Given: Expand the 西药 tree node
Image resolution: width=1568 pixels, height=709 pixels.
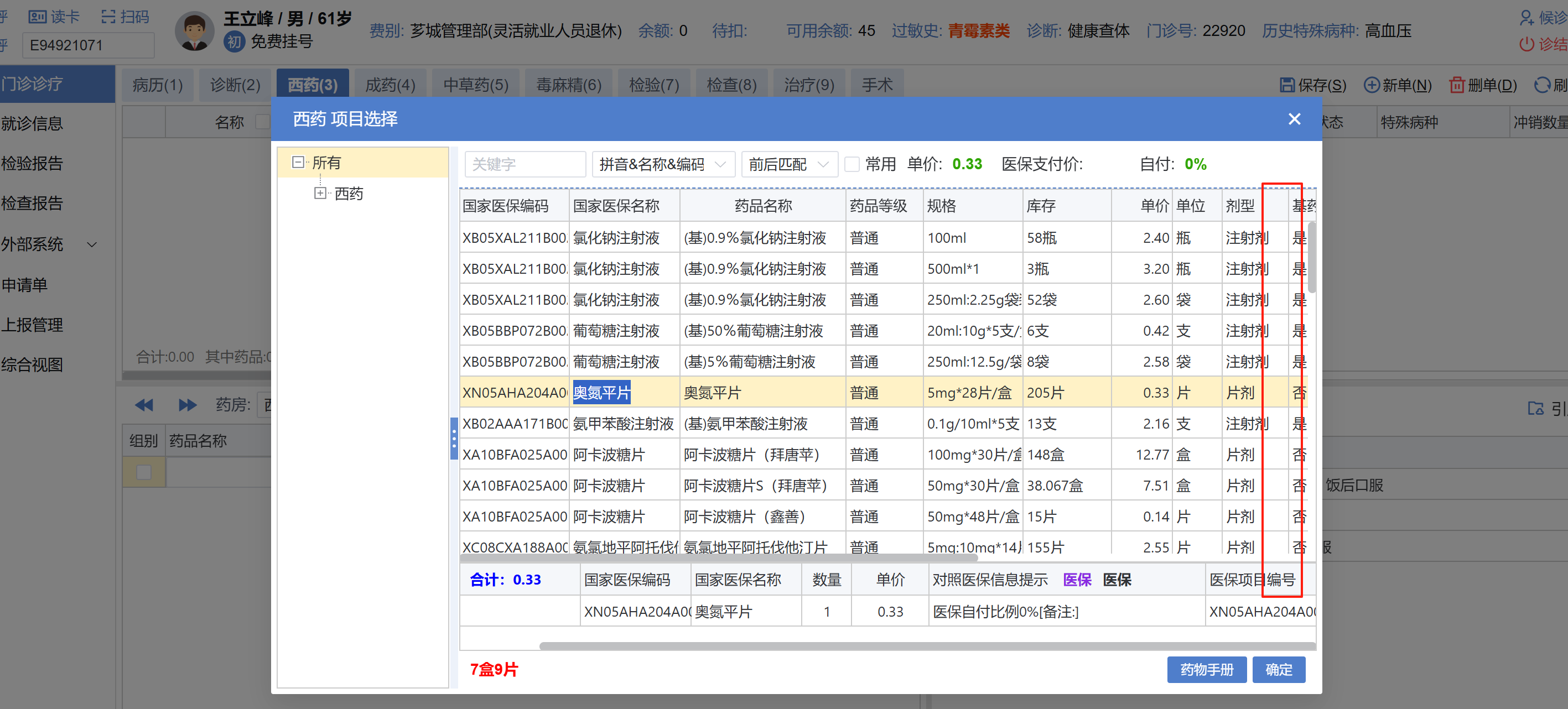Looking at the screenshot, I should [320, 194].
